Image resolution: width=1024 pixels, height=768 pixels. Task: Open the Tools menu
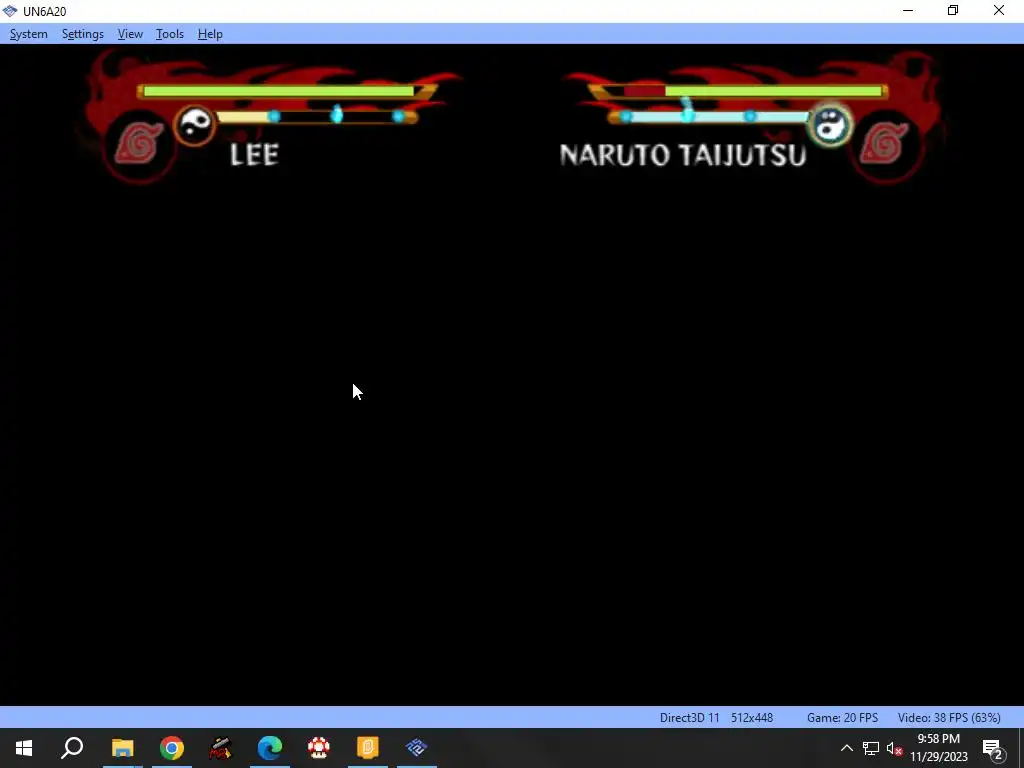point(170,34)
